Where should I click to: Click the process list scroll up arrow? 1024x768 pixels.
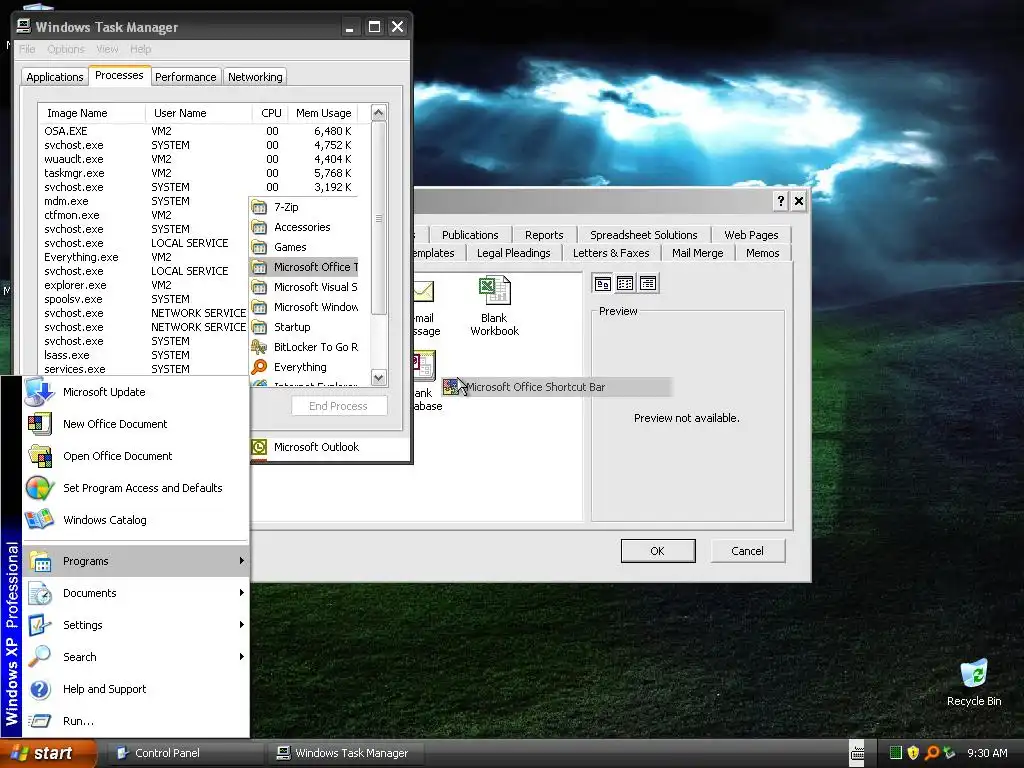pyautogui.click(x=379, y=113)
